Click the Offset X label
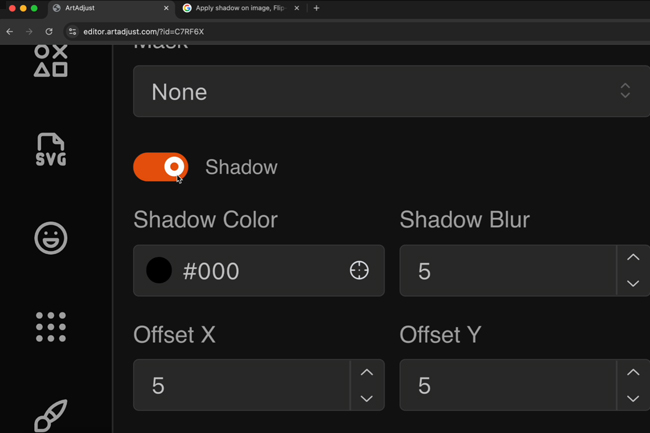 click(x=175, y=335)
